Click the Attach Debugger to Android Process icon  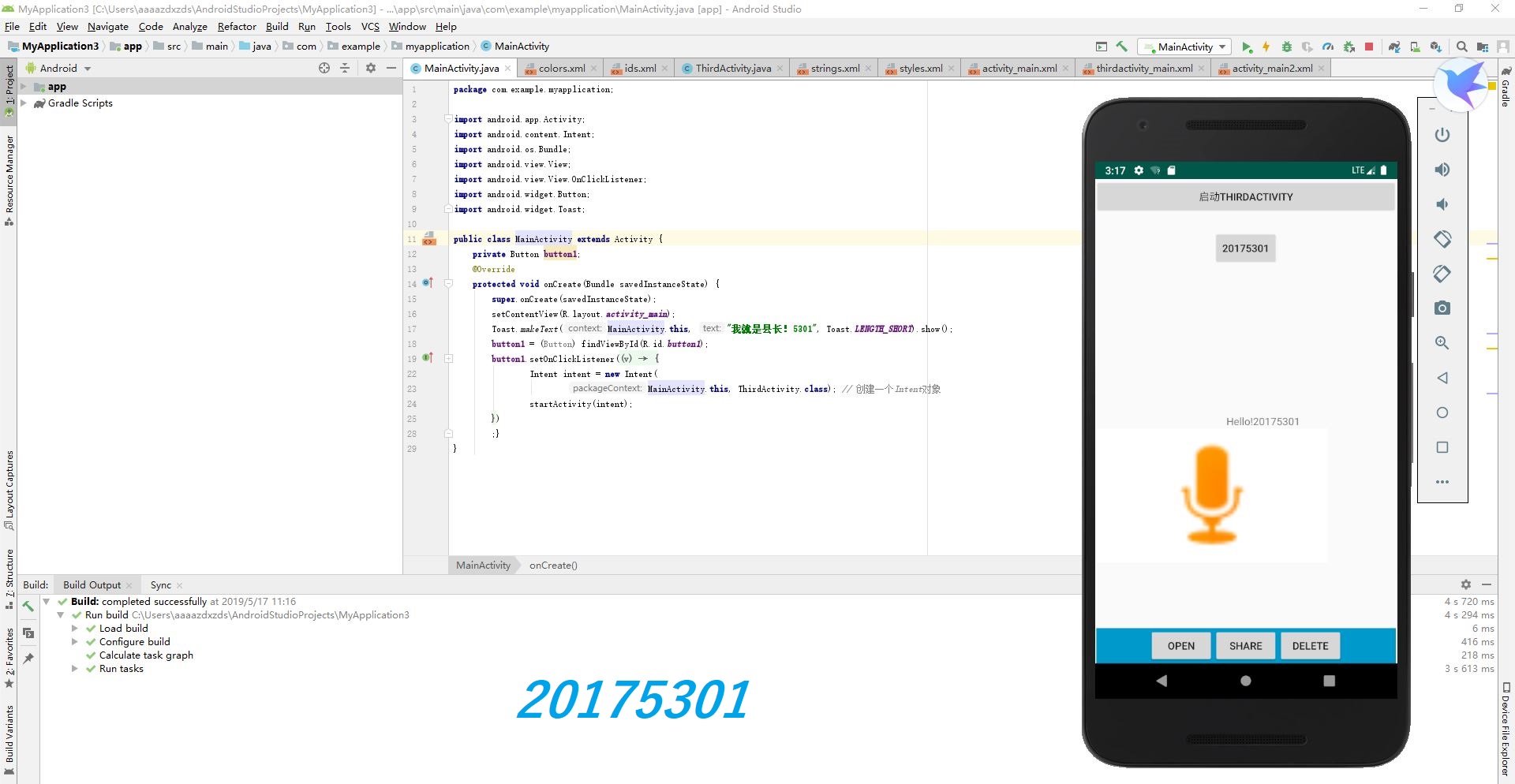1349,47
